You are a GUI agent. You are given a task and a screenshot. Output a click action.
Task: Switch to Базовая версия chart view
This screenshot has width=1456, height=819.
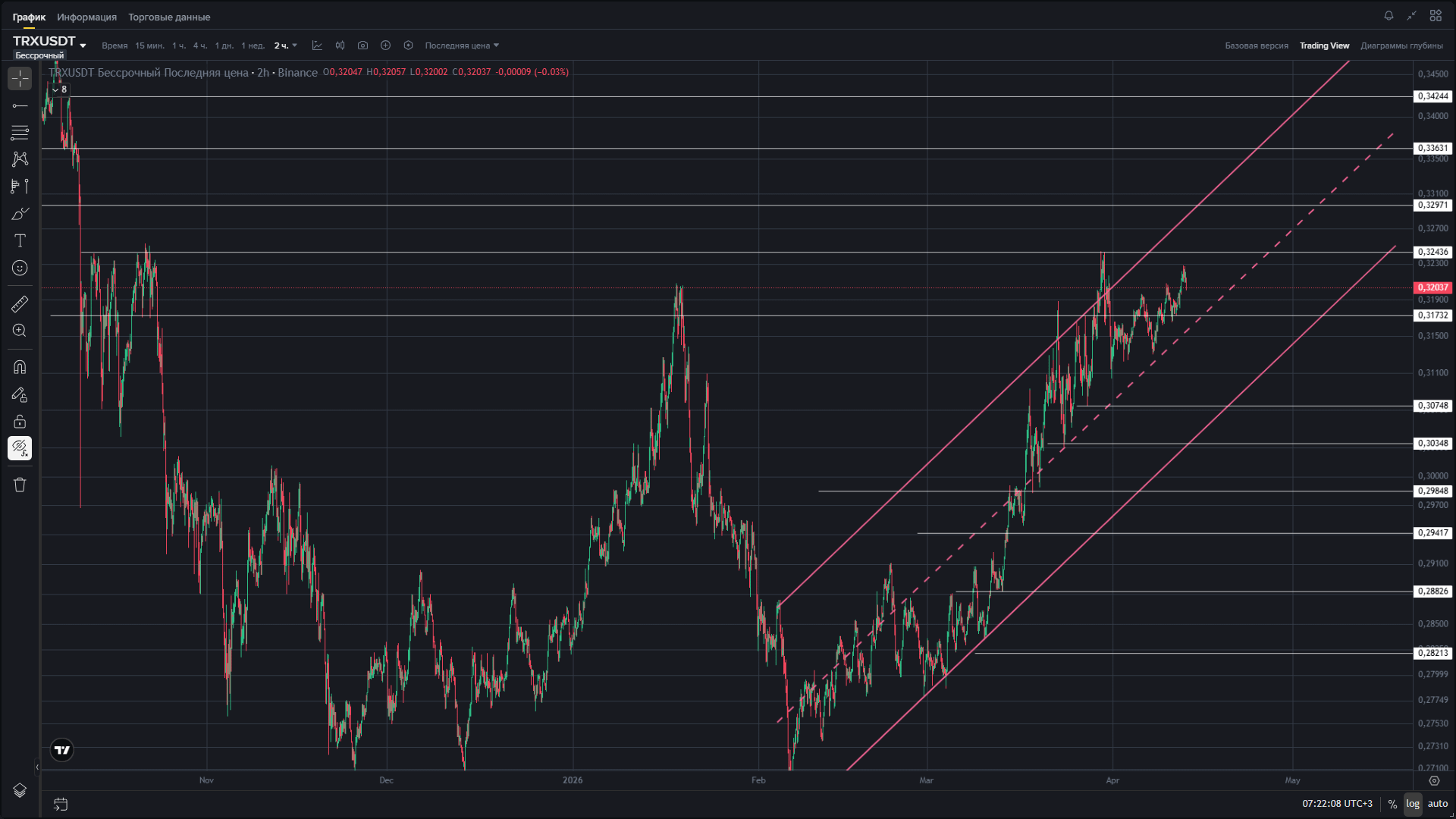click(1256, 45)
